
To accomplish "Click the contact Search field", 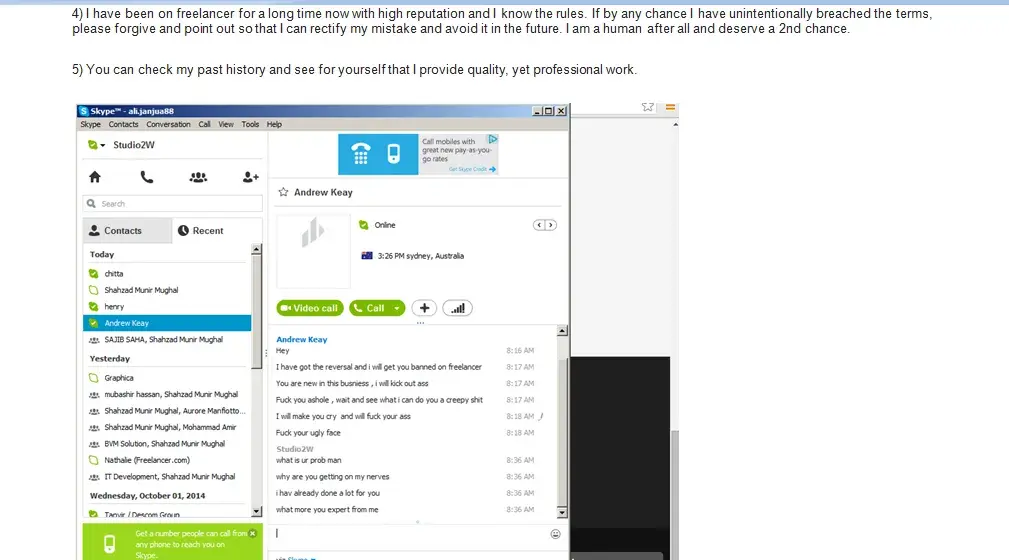I will (172, 203).
